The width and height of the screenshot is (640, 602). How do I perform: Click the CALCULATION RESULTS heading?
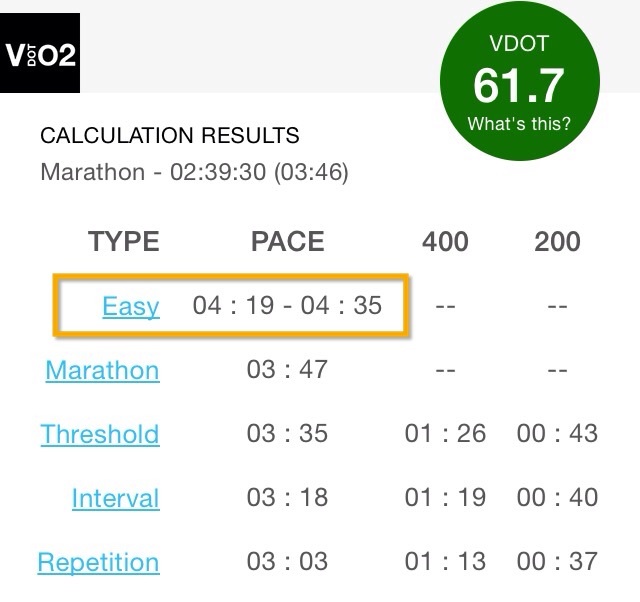click(170, 135)
